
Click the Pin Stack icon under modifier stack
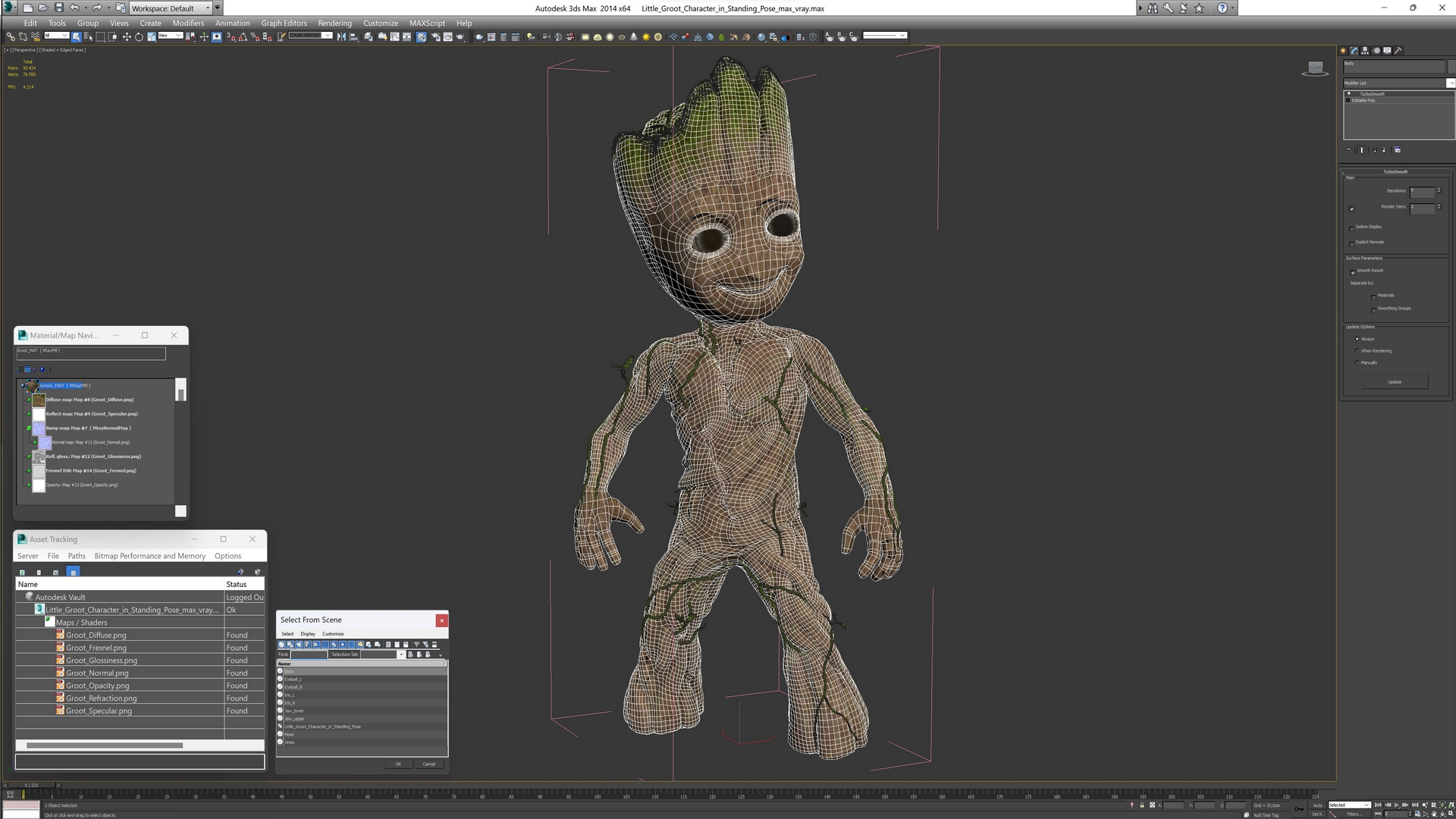click(1348, 150)
